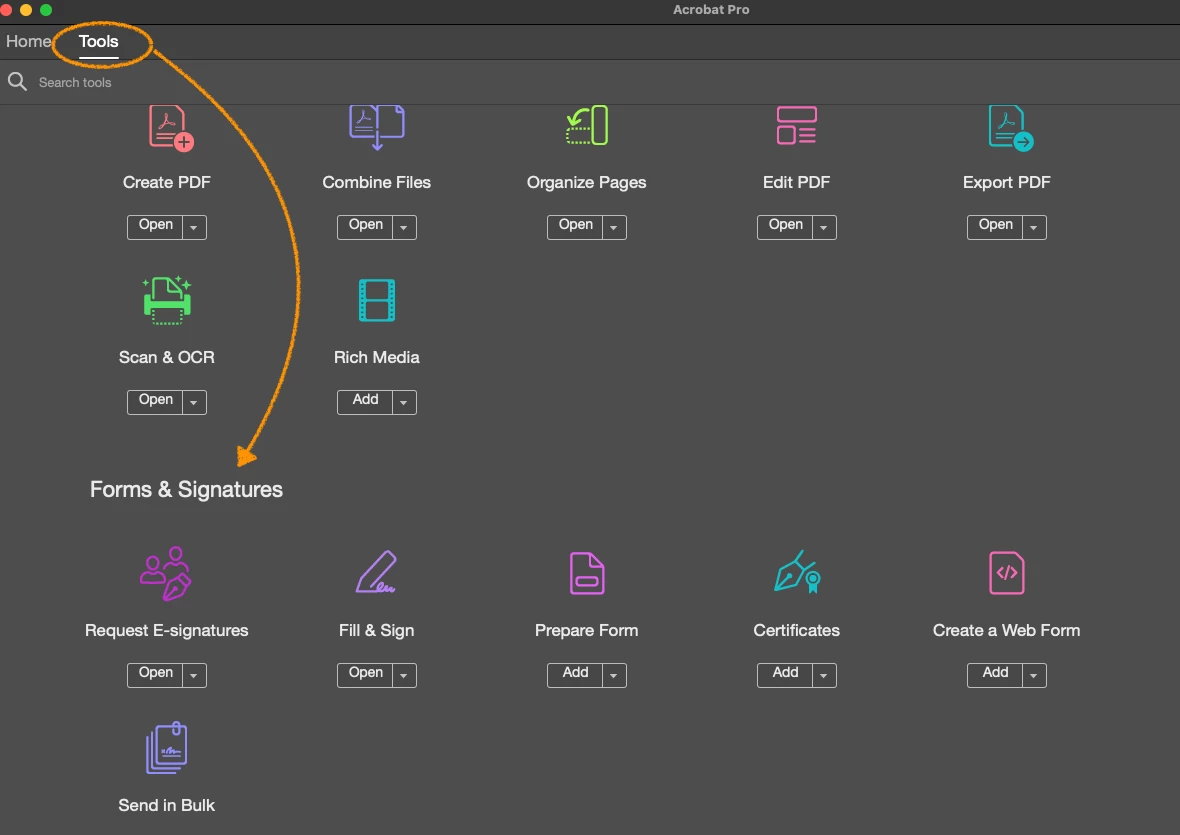Click the Combine Files label
Image resolution: width=1180 pixels, height=835 pixels.
[x=376, y=182]
